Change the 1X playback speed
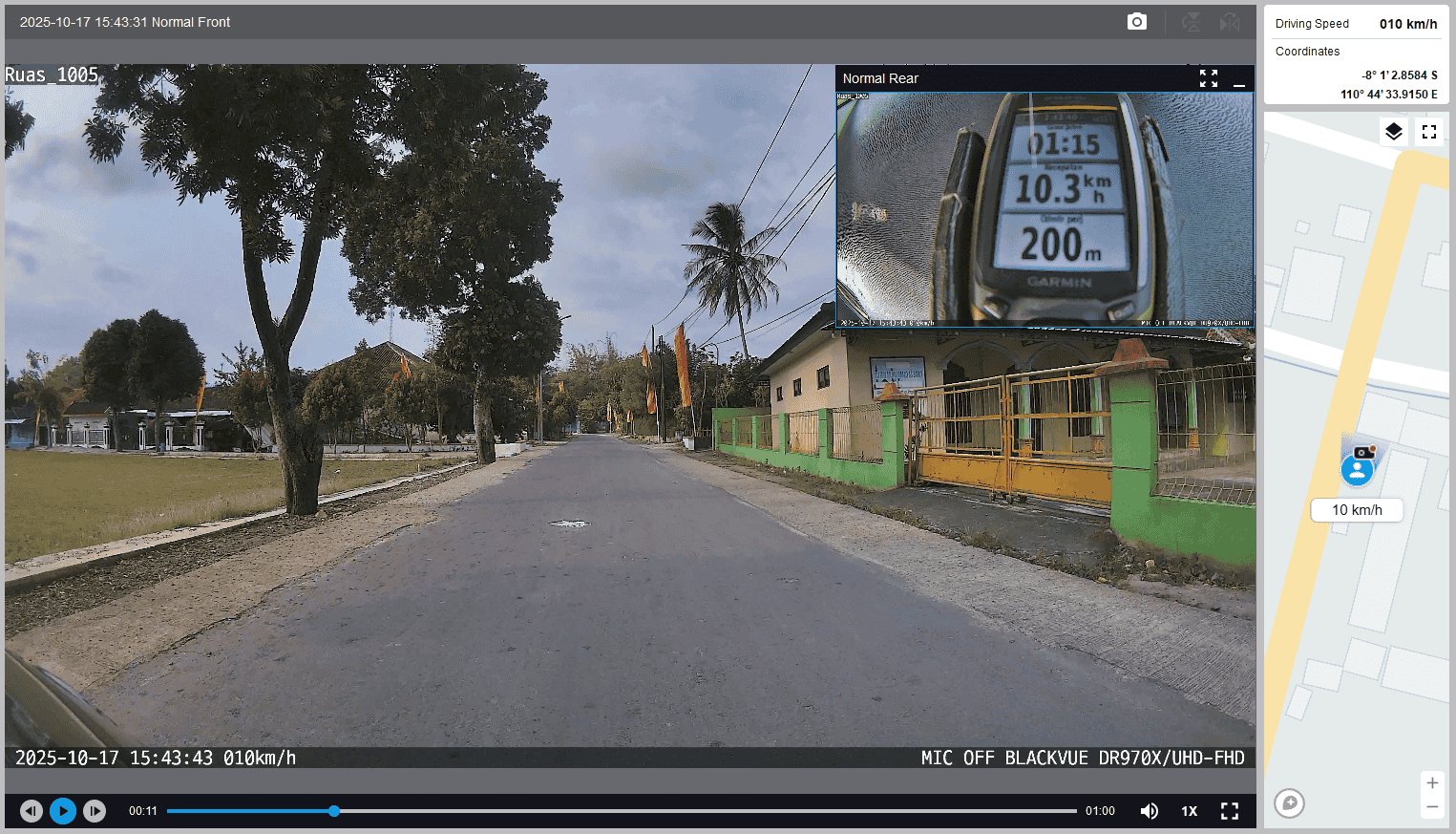The width and height of the screenshot is (1456, 834). 1189,811
